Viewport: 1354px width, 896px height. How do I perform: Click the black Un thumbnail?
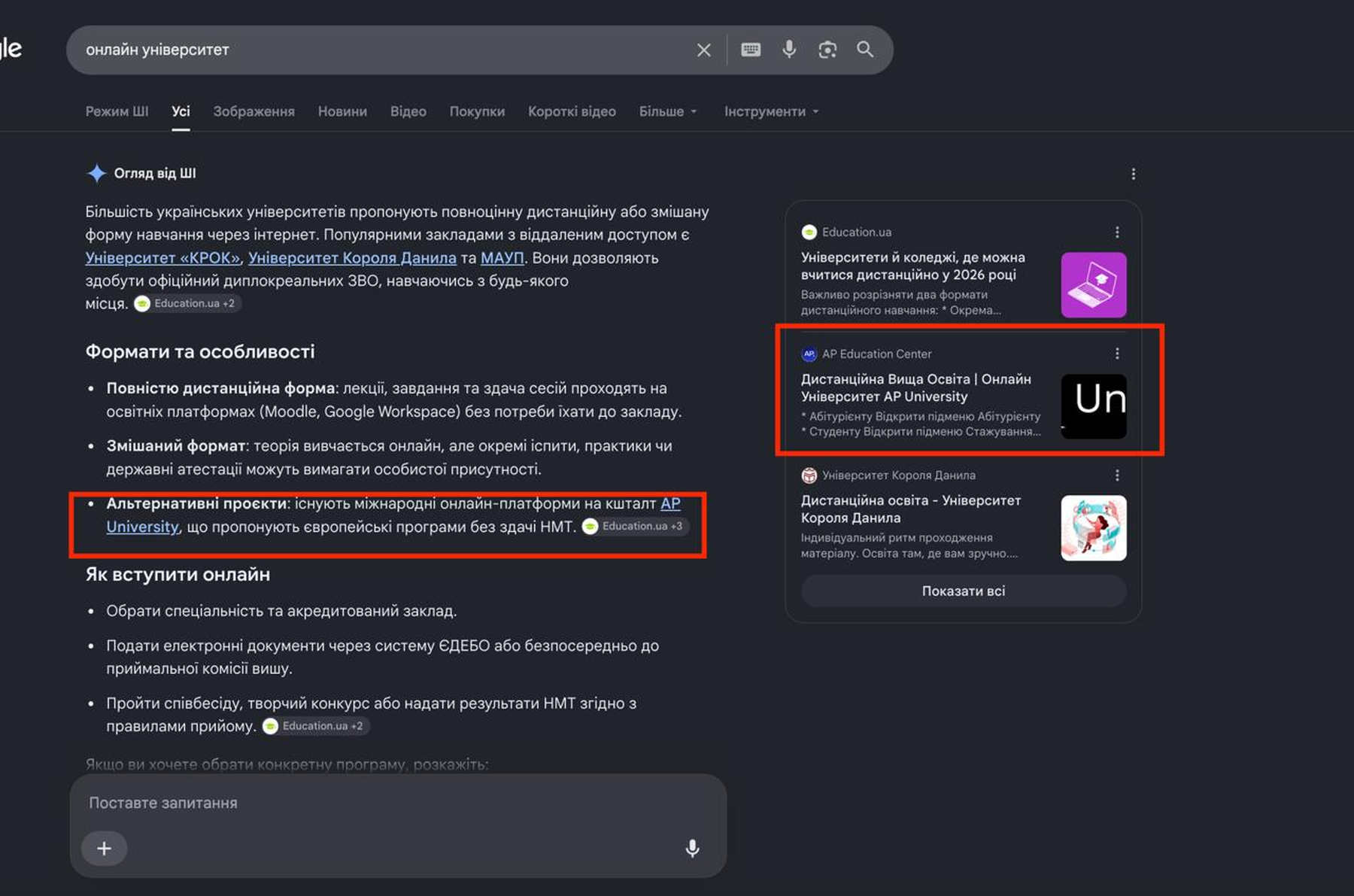coord(1094,406)
